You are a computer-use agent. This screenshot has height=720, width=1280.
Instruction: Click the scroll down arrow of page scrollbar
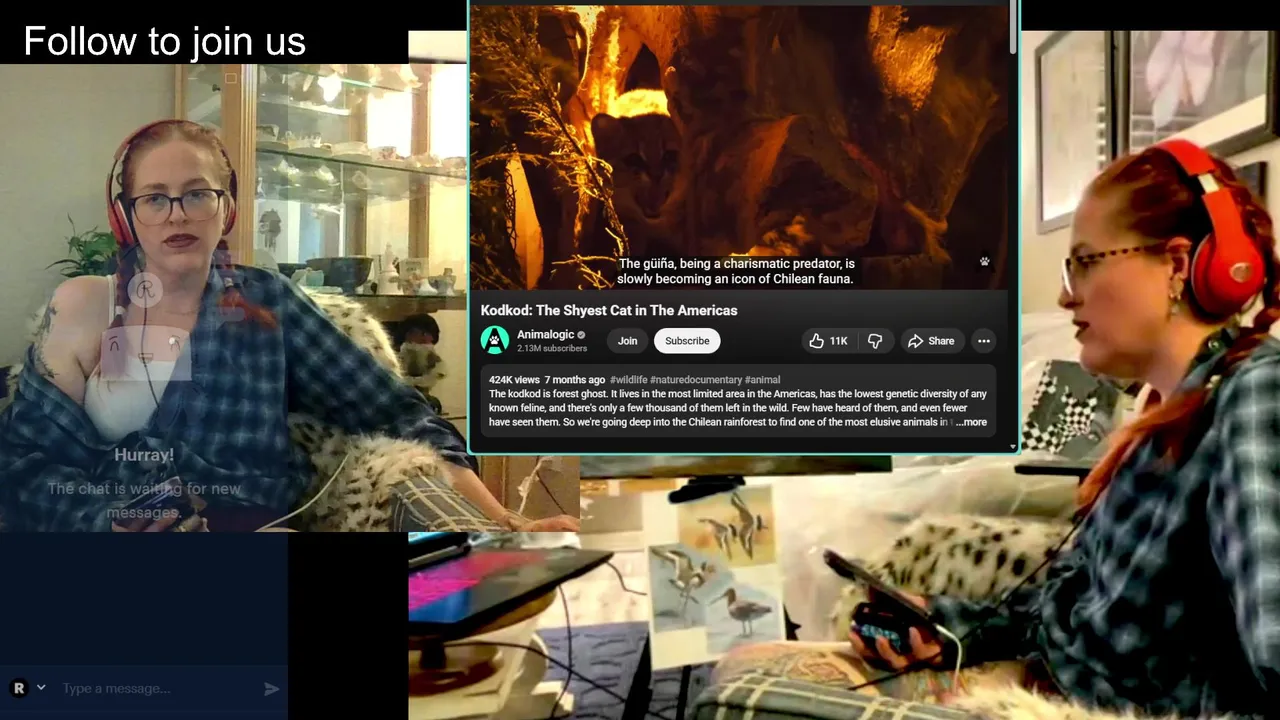[x=1014, y=447]
